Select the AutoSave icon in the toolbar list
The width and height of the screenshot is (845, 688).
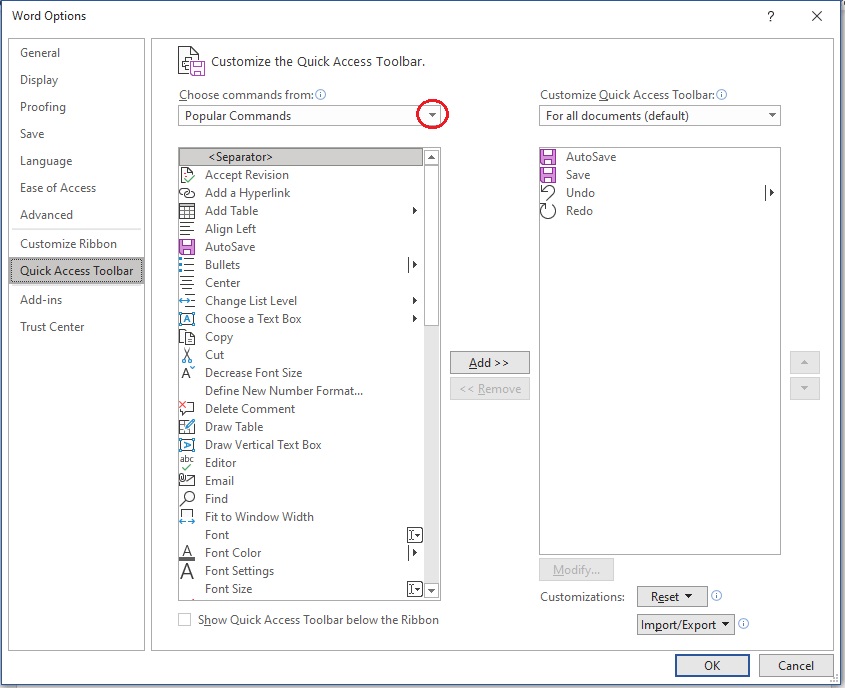tap(548, 157)
